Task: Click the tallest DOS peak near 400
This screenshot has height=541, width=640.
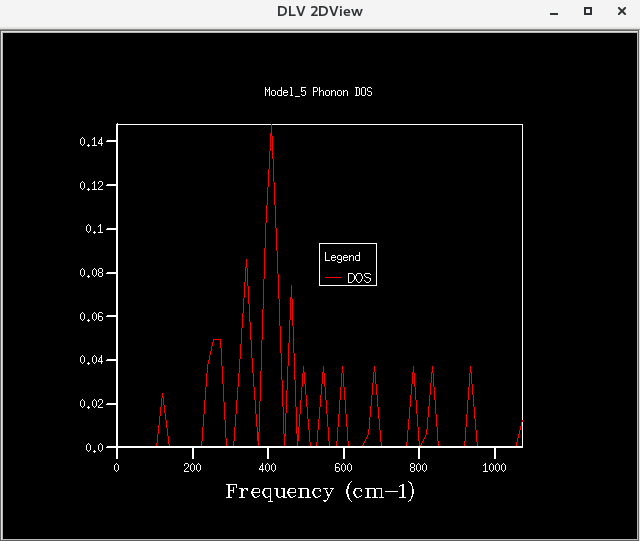Action: [271, 126]
